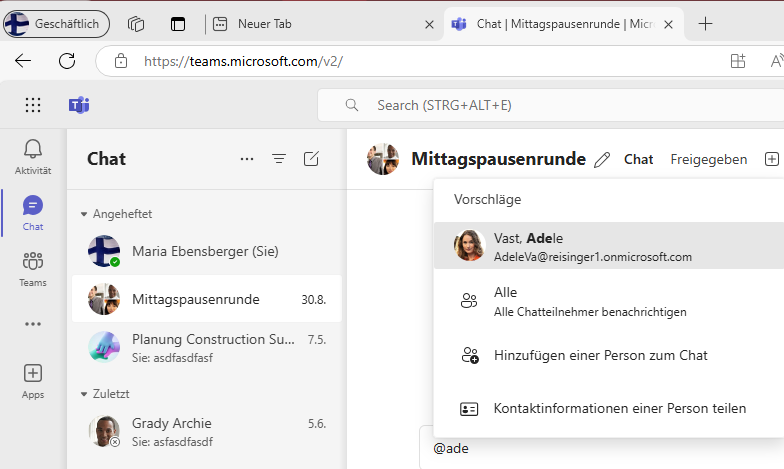This screenshot has height=469, width=784.
Task: Open chat list more options ellipsis
Action: pos(247,159)
